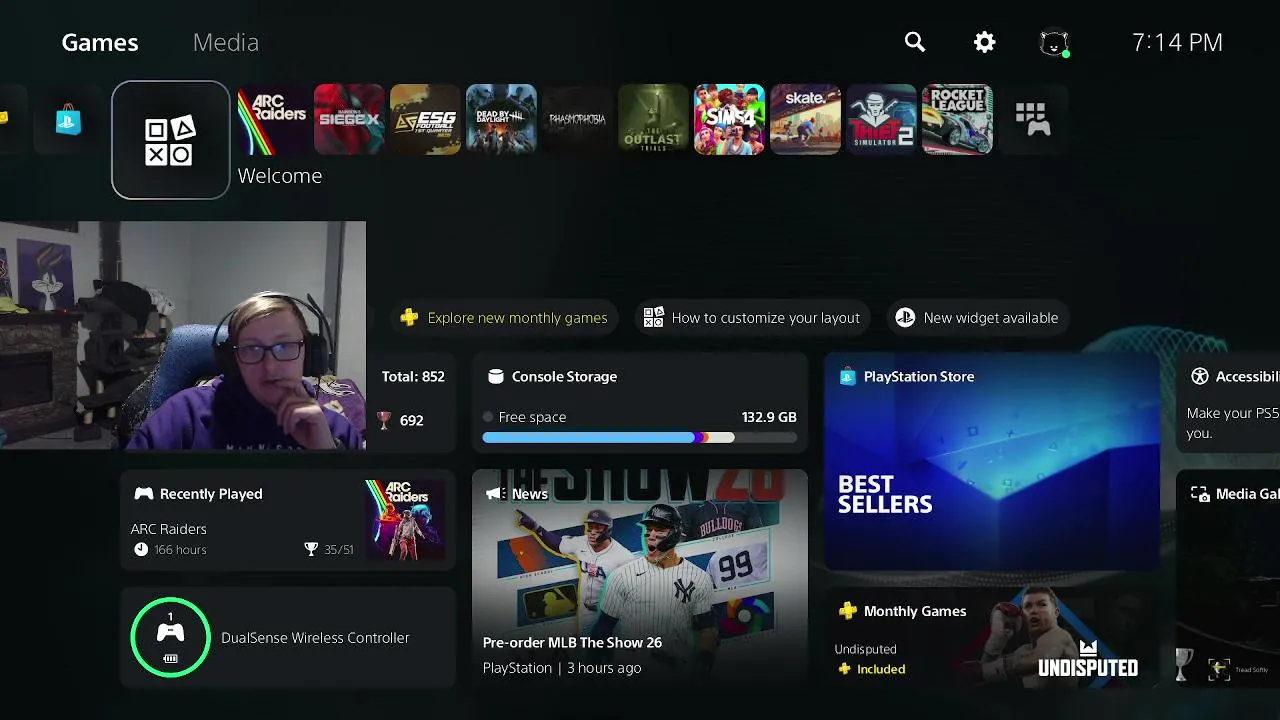Open the Game Library icon
Screen dimensions: 1280x720
tap(1033, 120)
